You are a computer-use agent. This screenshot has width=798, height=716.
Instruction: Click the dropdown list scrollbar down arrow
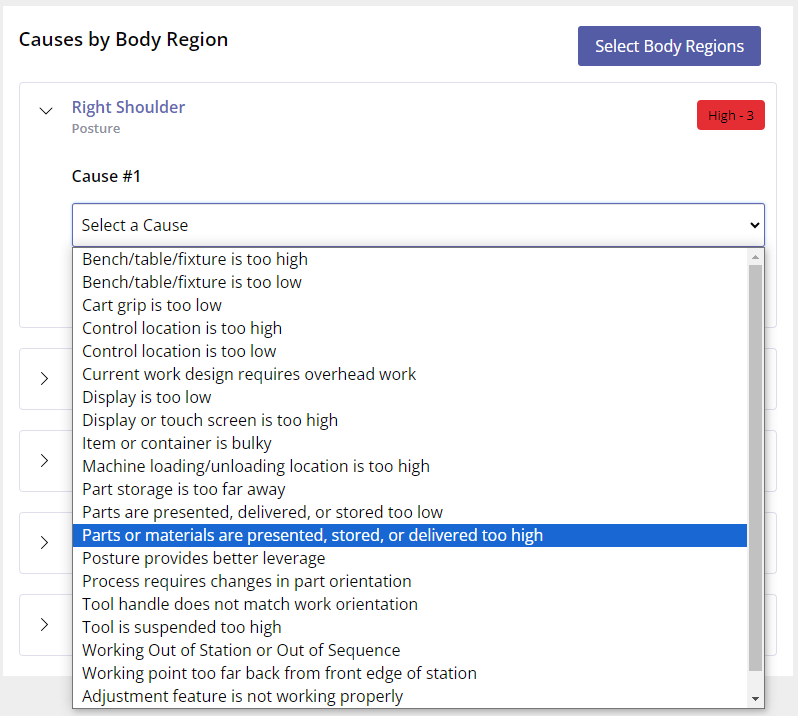[755, 699]
